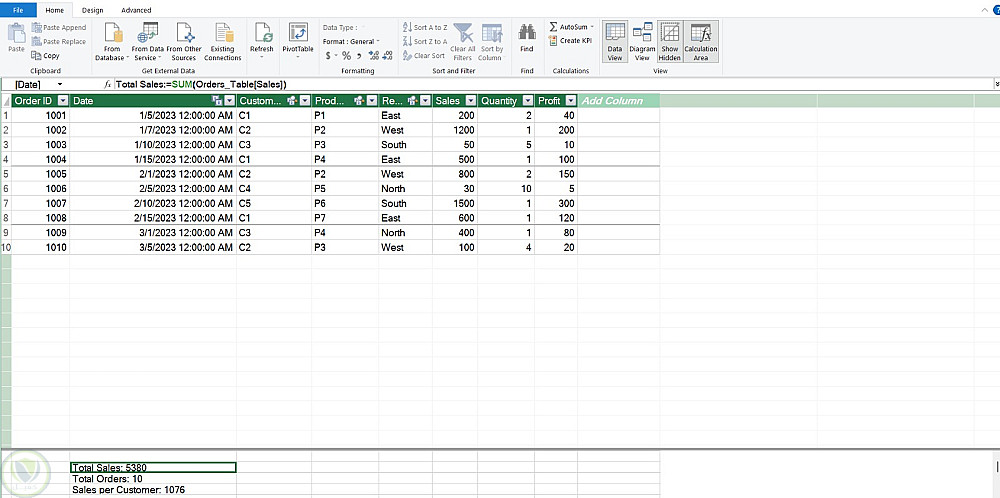Image resolution: width=1000 pixels, height=498 pixels.
Task: Click inside the DAX formula bar
Action: pos(554,84)
